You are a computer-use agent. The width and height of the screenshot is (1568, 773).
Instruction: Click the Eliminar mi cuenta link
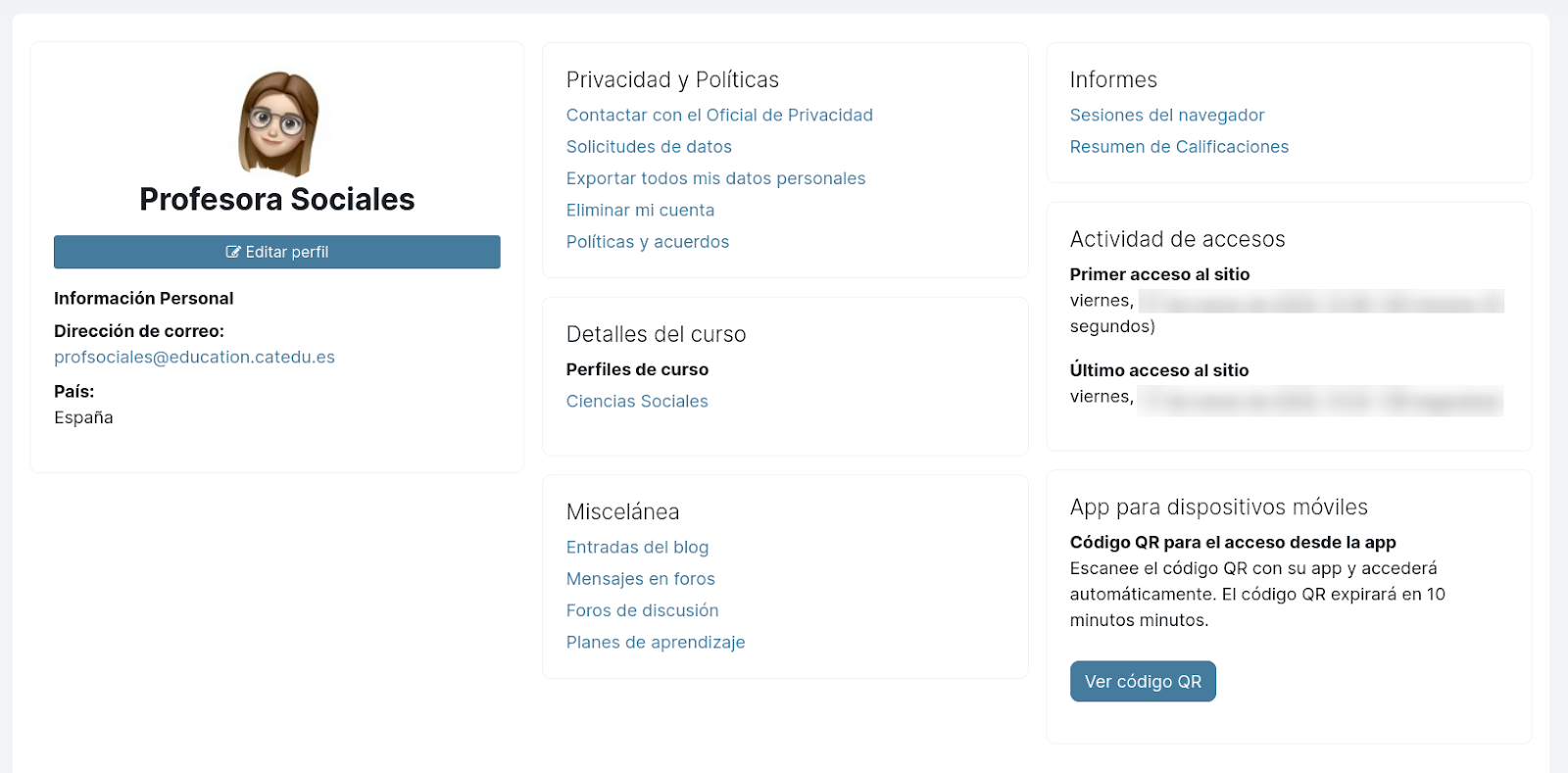[640, 211]
